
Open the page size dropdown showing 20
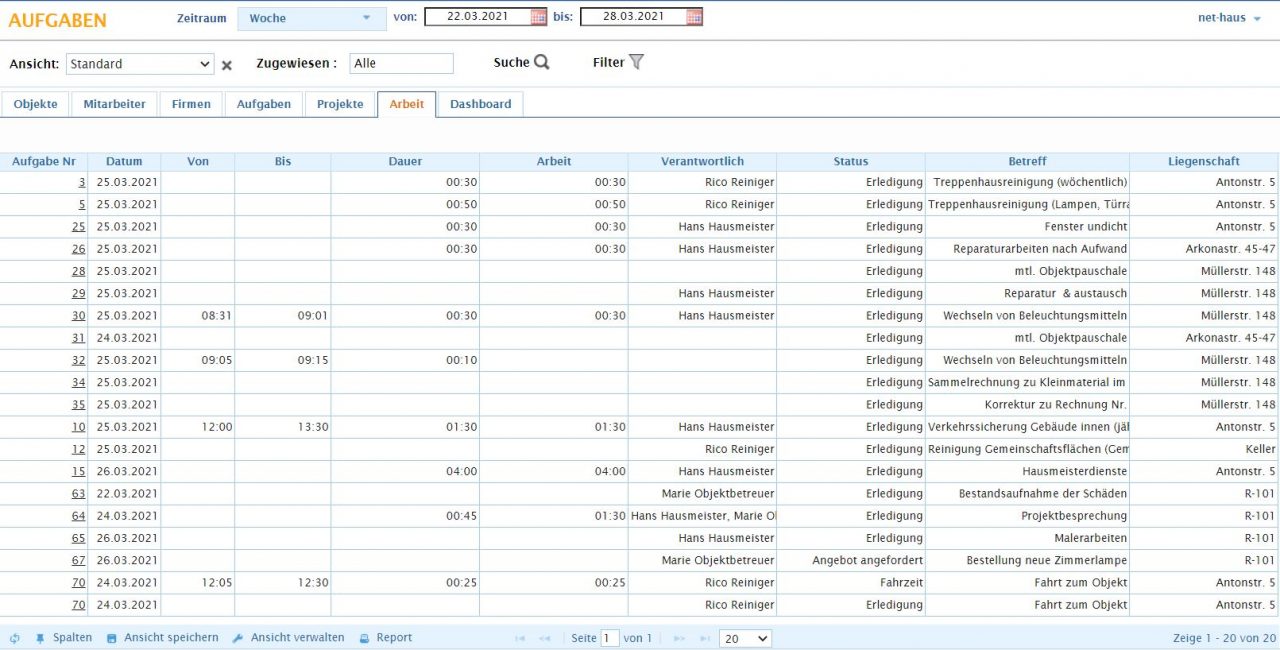click(x=744, y=638)
